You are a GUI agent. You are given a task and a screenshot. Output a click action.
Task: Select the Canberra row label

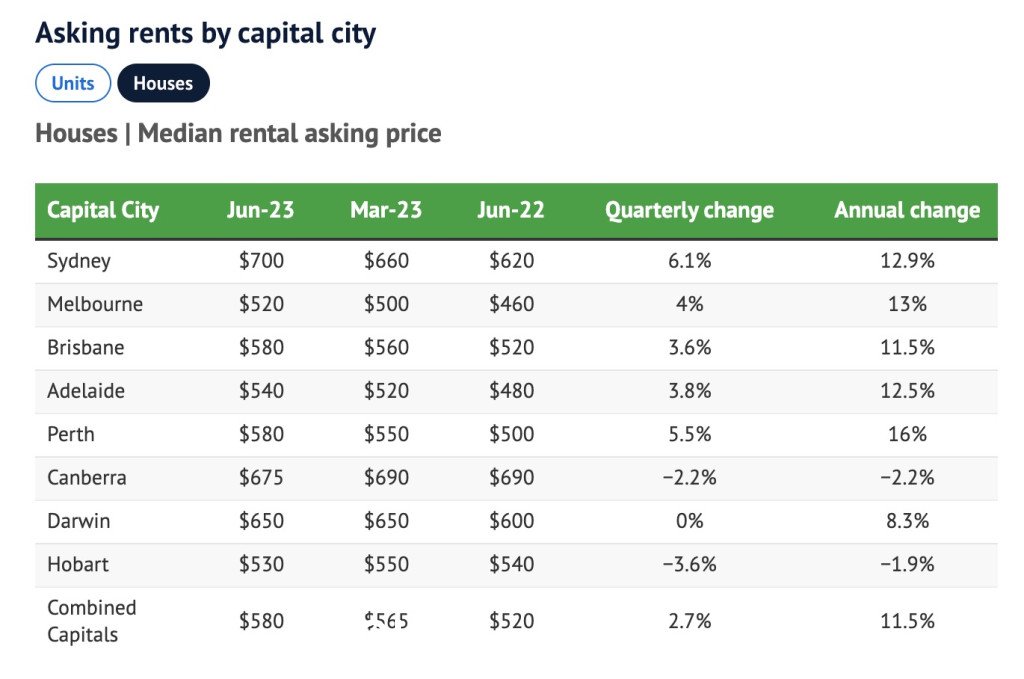87,477
